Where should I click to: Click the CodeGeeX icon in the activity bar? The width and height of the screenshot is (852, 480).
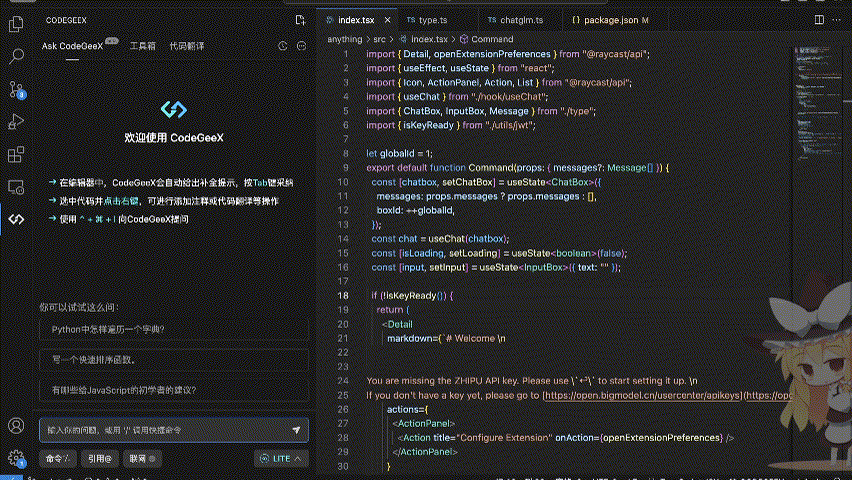(16, 218)
